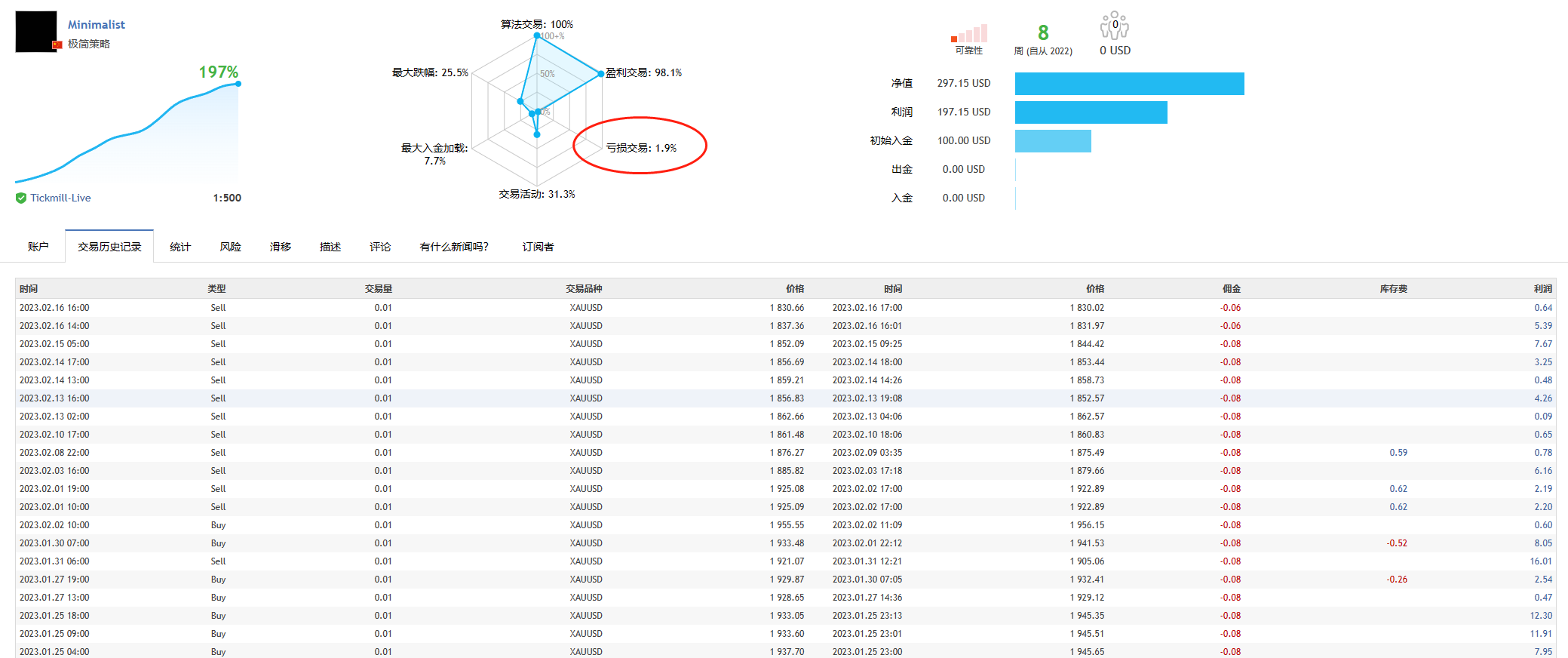The width and height of the screenshot is (1568, 658).
Task: Switch to the 描述 tab
Action: (x=330, y=247)
